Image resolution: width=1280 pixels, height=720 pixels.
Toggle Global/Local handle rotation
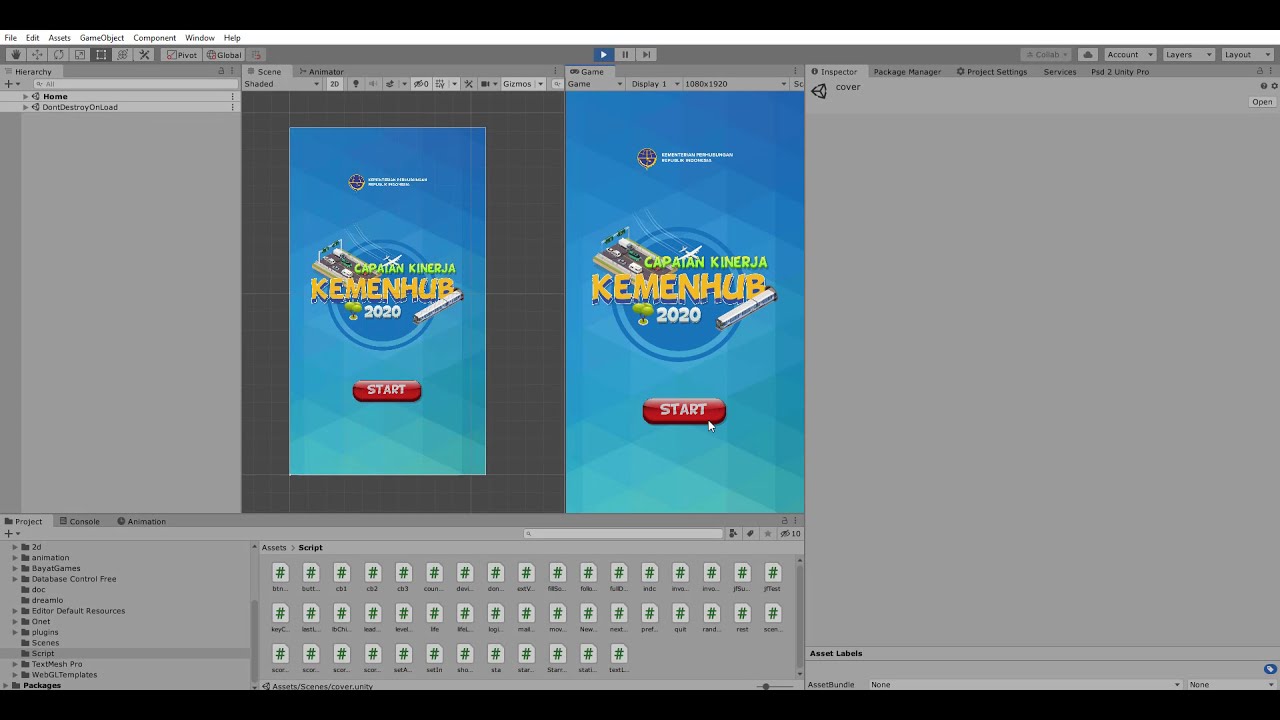[x=224, y=55]
